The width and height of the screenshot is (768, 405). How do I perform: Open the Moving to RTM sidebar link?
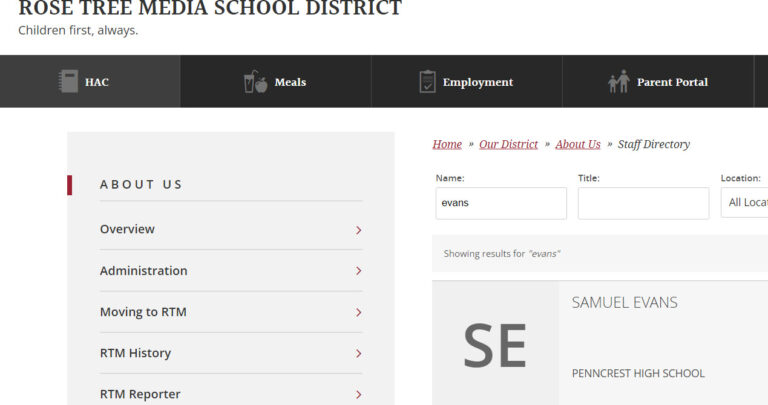pos(143,312)
